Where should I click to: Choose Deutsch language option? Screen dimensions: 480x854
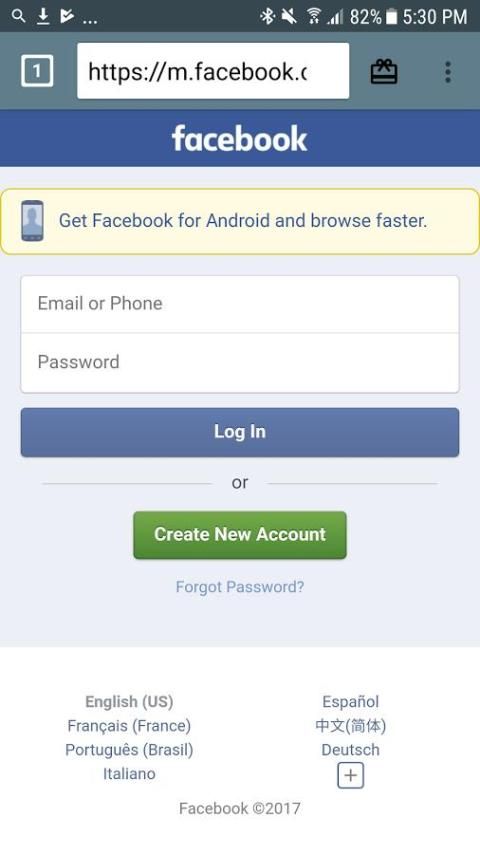350,750
